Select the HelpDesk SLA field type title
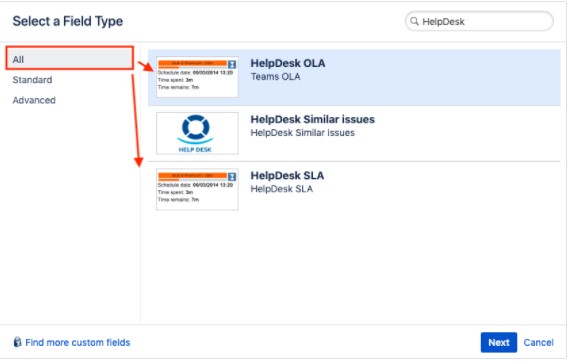The image size is (569, 361). (287, 176)
